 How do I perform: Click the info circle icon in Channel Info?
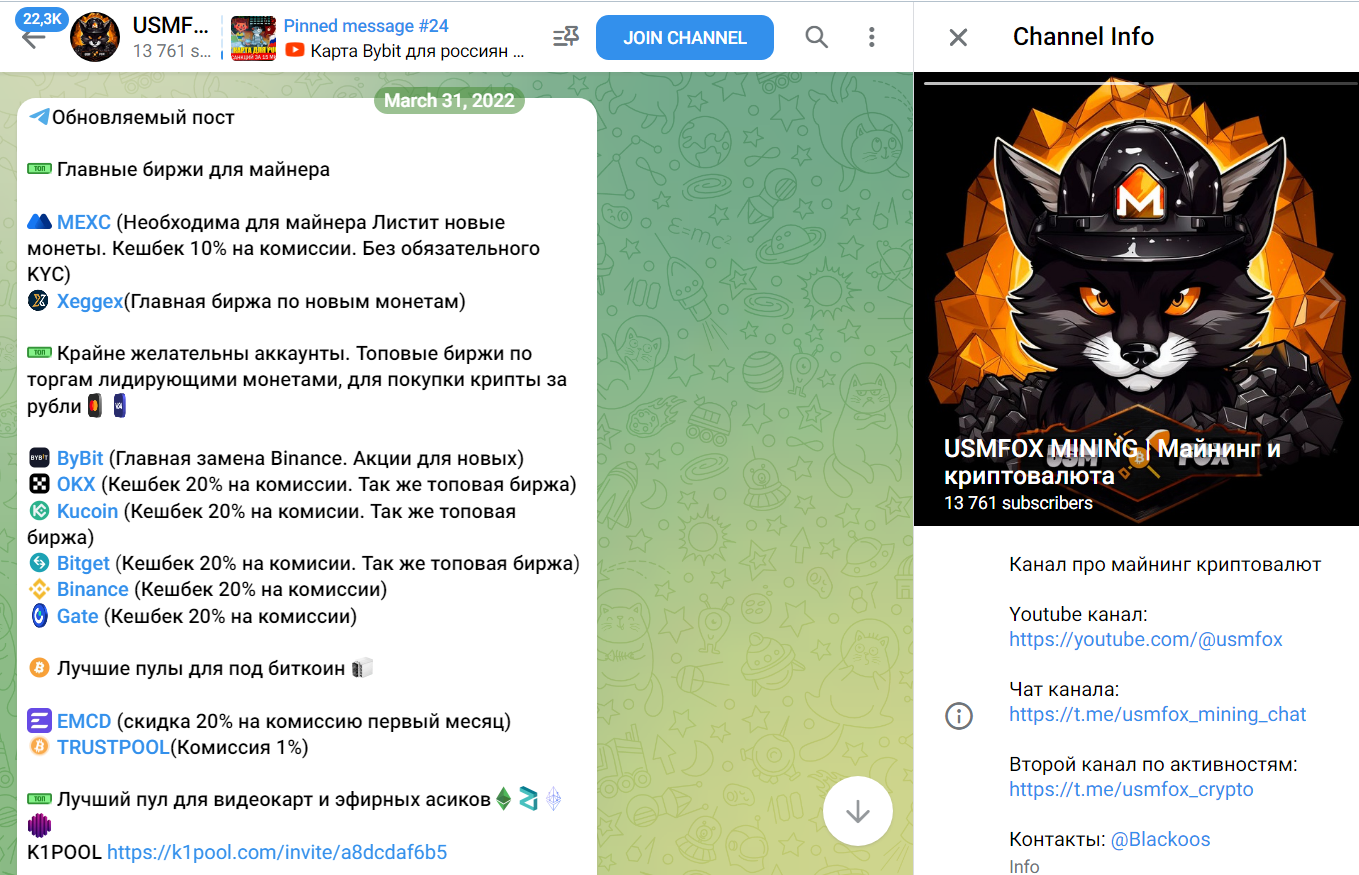tap(959, 716)
